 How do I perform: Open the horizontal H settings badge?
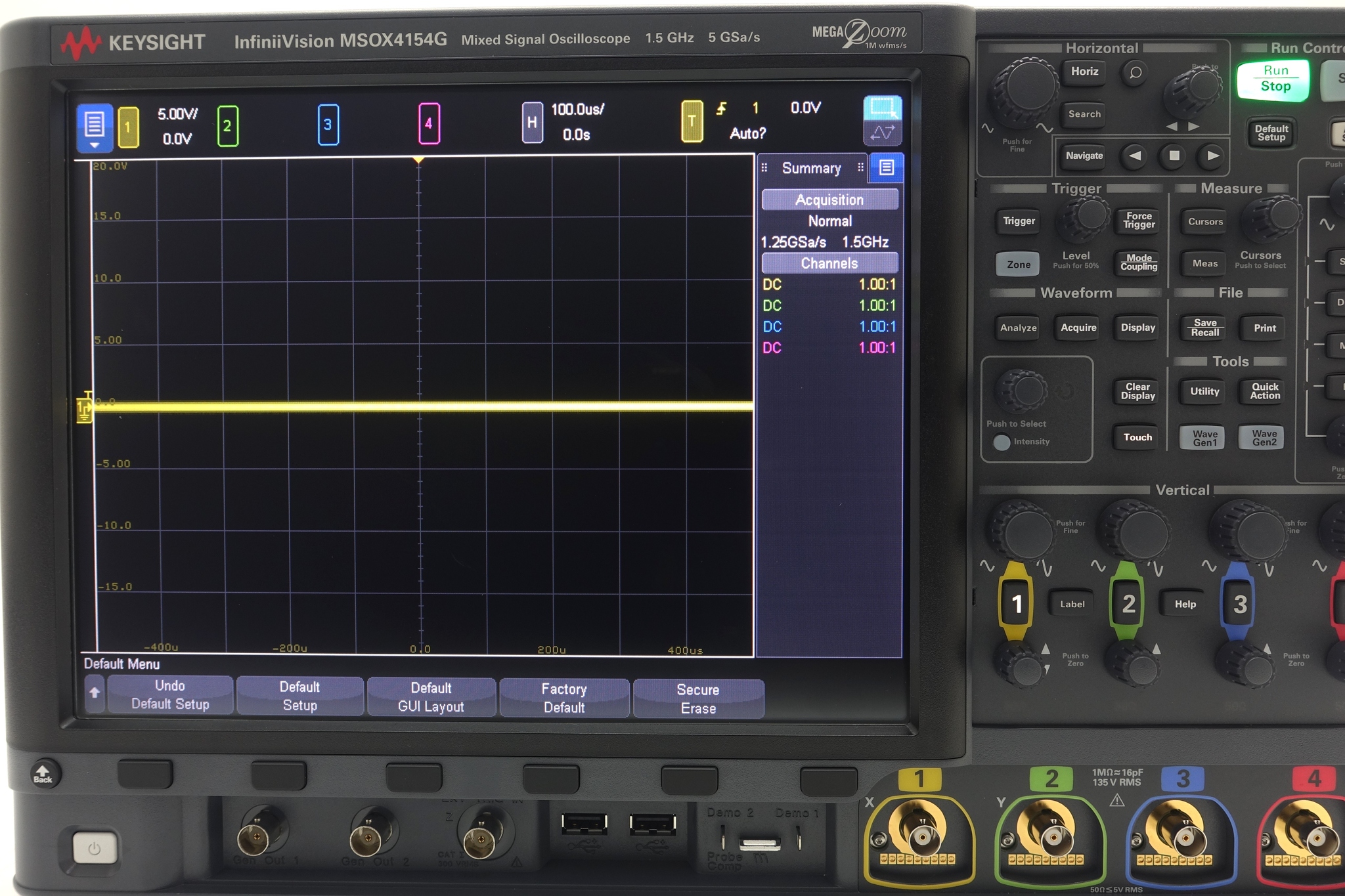pos(532,122)
